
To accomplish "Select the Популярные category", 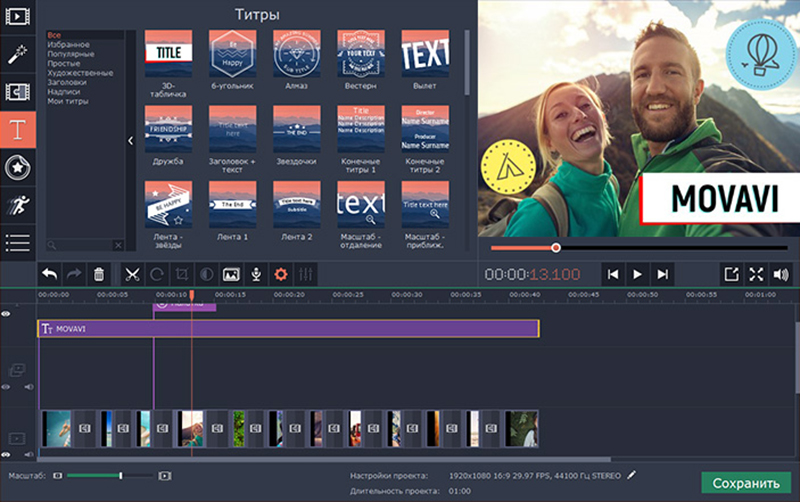I will click(x=71, y=54).
